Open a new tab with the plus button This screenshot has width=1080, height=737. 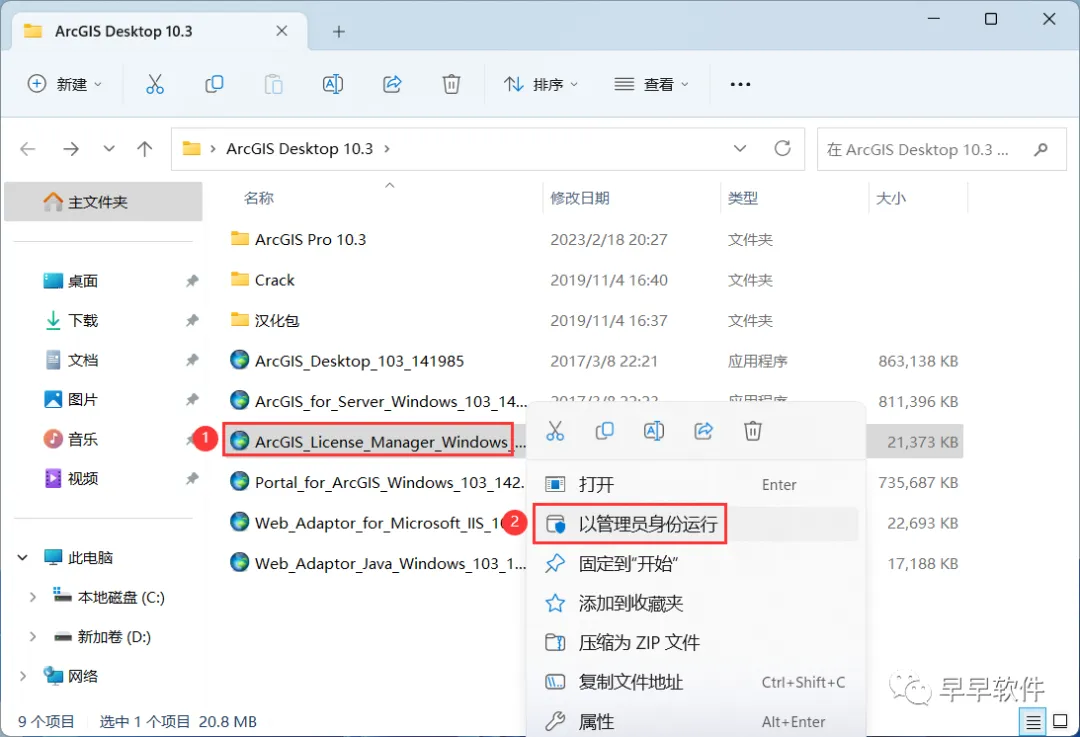point(338,31)
